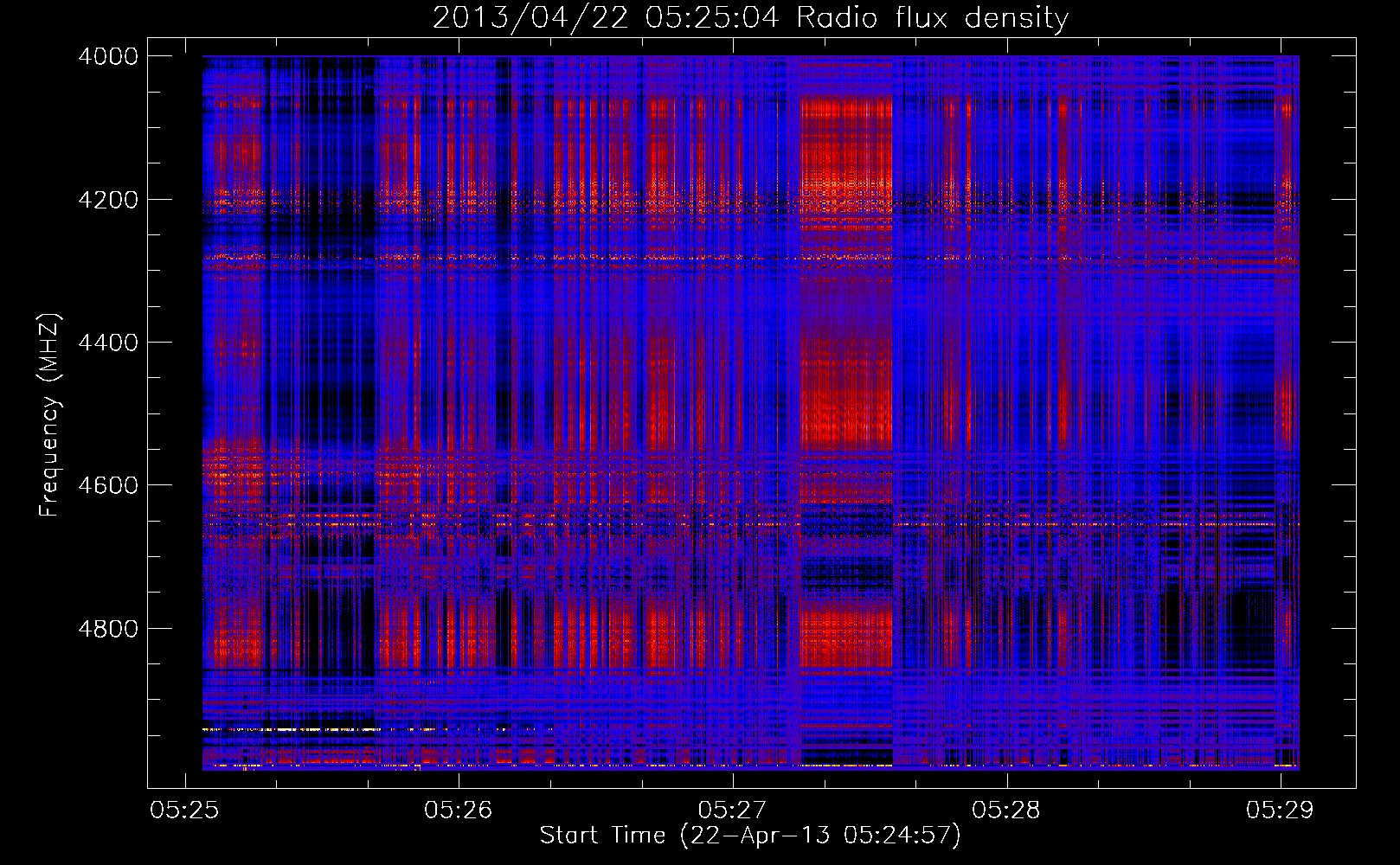Screen dimensions: 1400x865
Task: Select the 4800 frequency axis label
Action: 108,629
